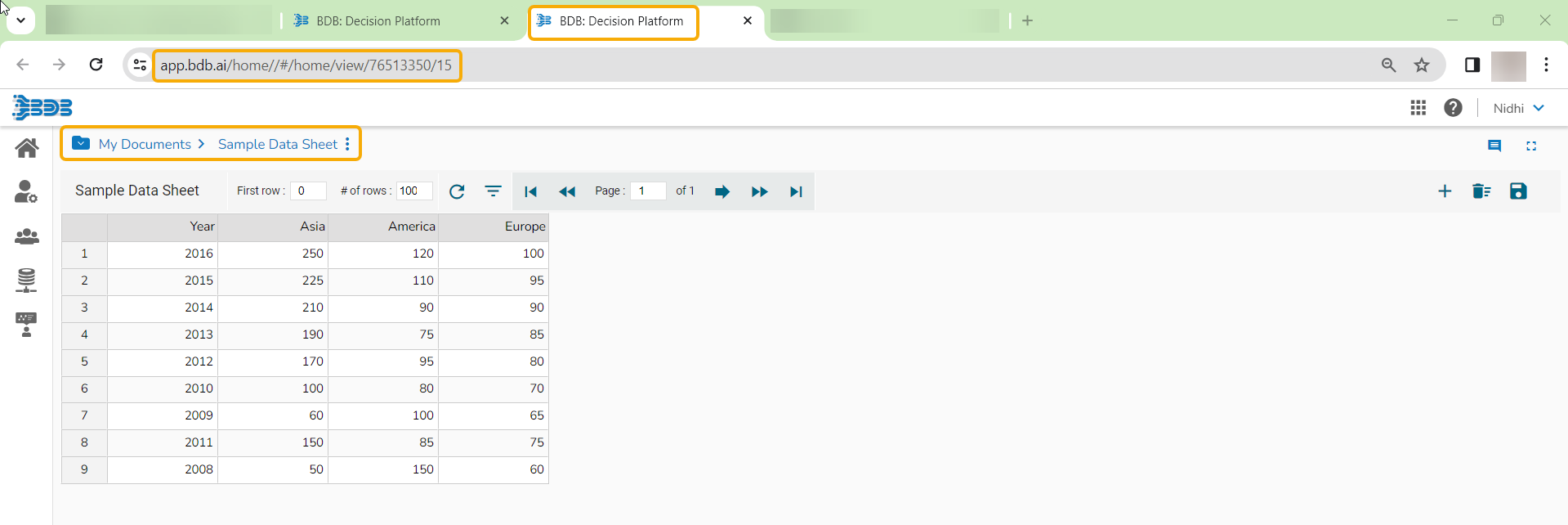1568x525 pixels.
Task: Open the filter icon in sheet toolbar
Action: point(493,191)
